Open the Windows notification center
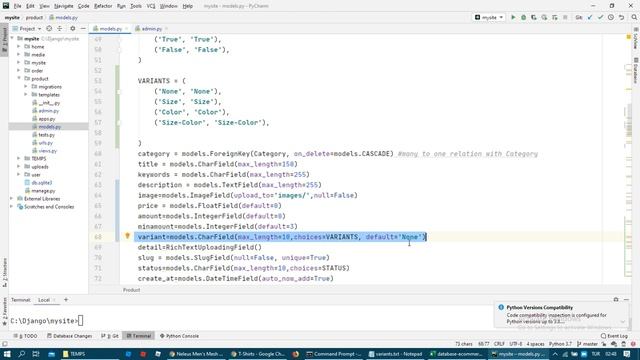The height and width of the screenshot is (360, 640). coord(627,354)
